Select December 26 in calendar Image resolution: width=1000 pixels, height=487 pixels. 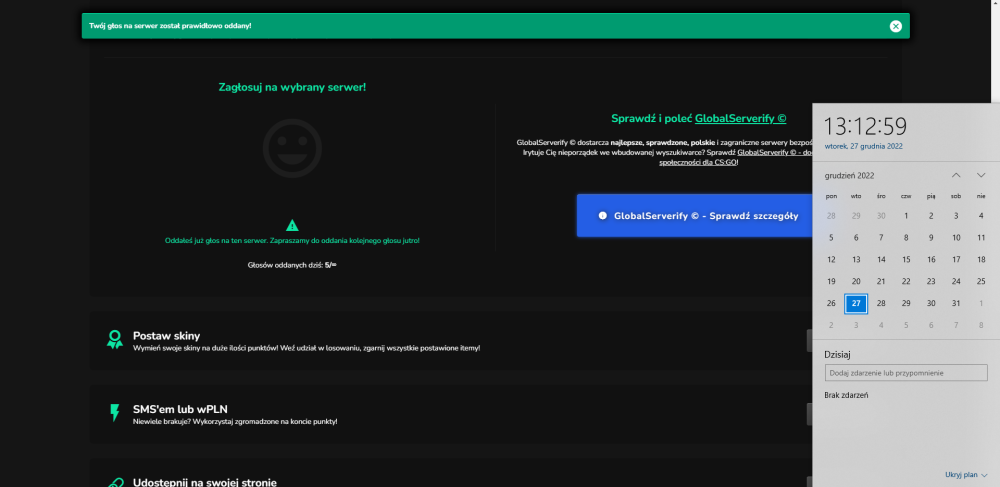[831, 303]
